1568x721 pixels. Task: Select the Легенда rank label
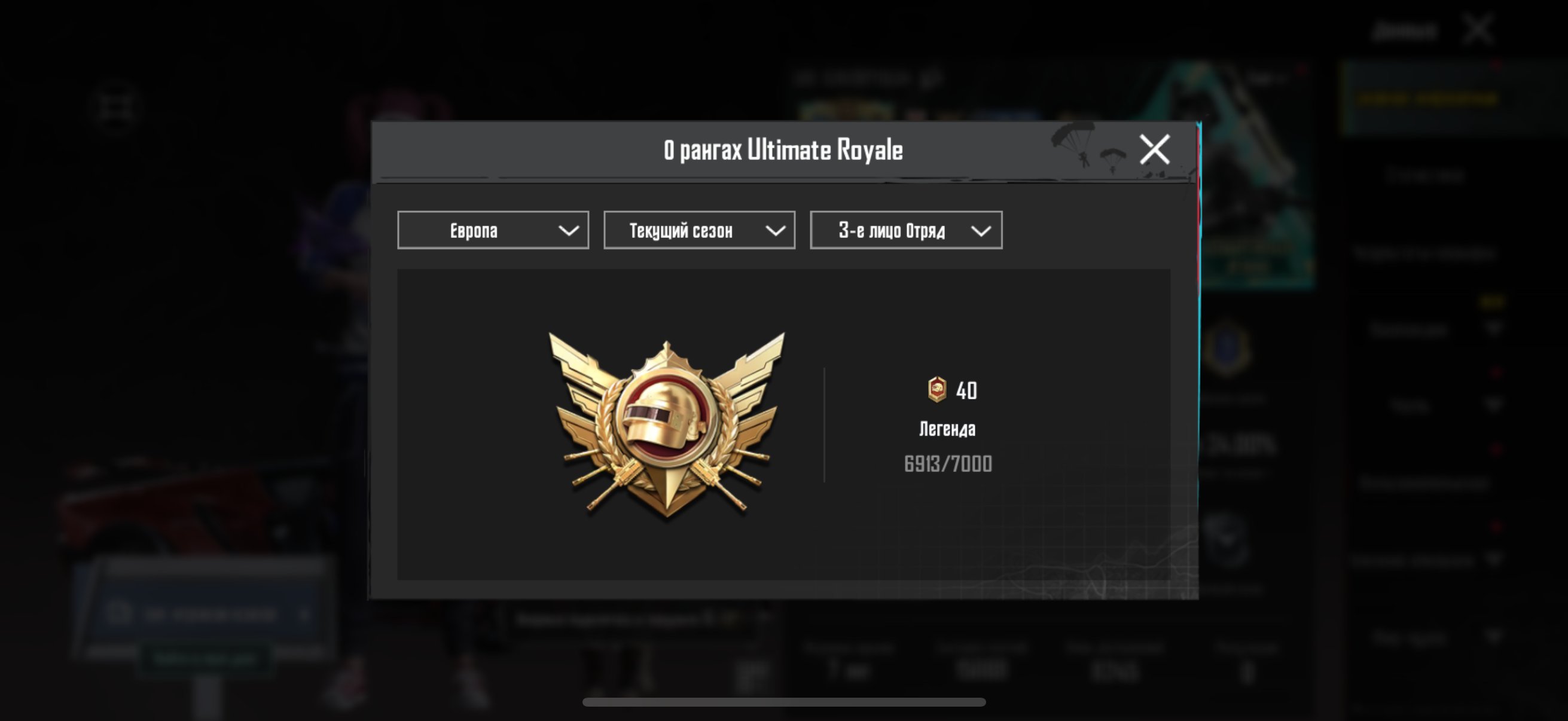click(x=947, y=429)
